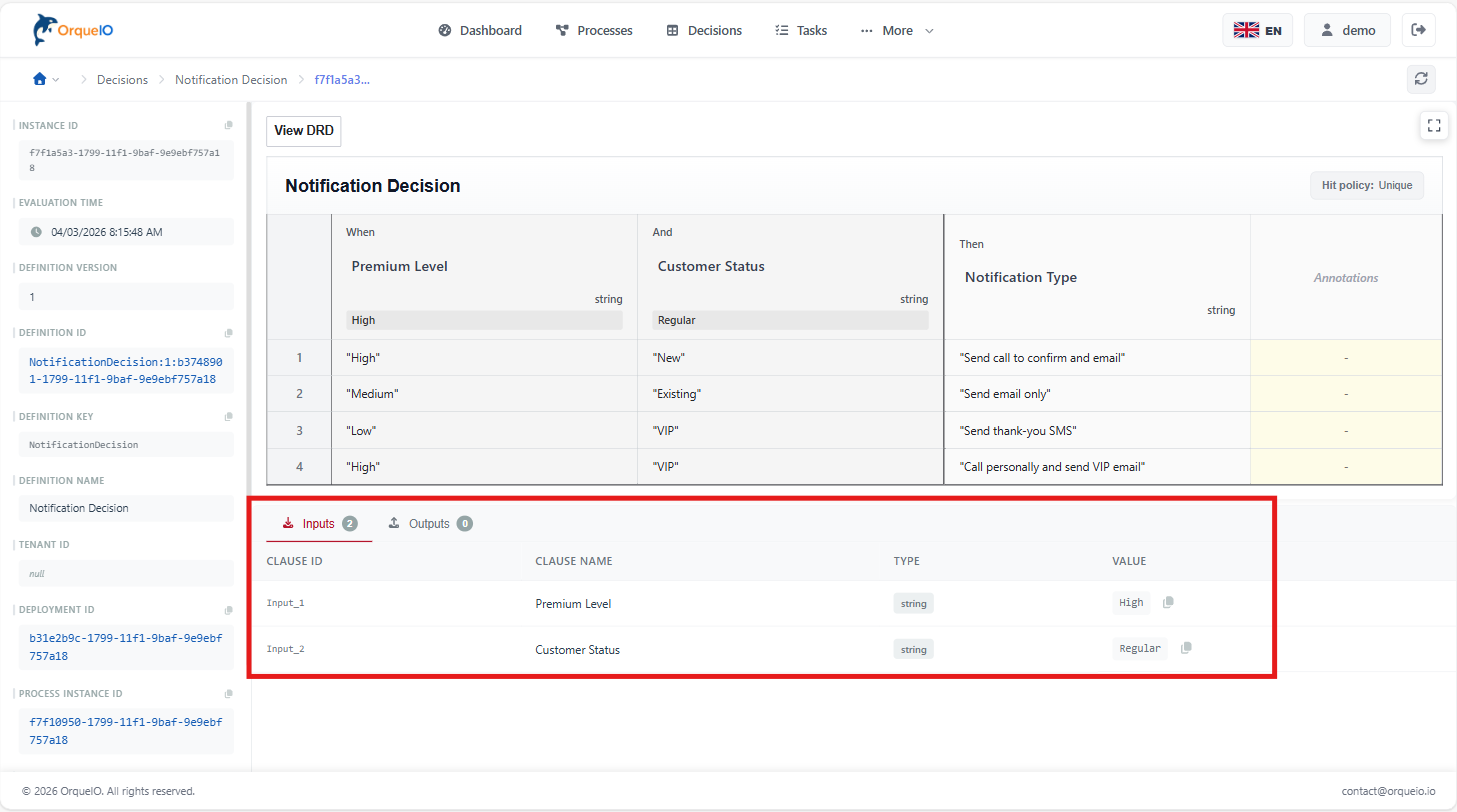This screenshot has height=812, width=1457.
Task: Expand the More menu dropdown
Action: [897, 31]
